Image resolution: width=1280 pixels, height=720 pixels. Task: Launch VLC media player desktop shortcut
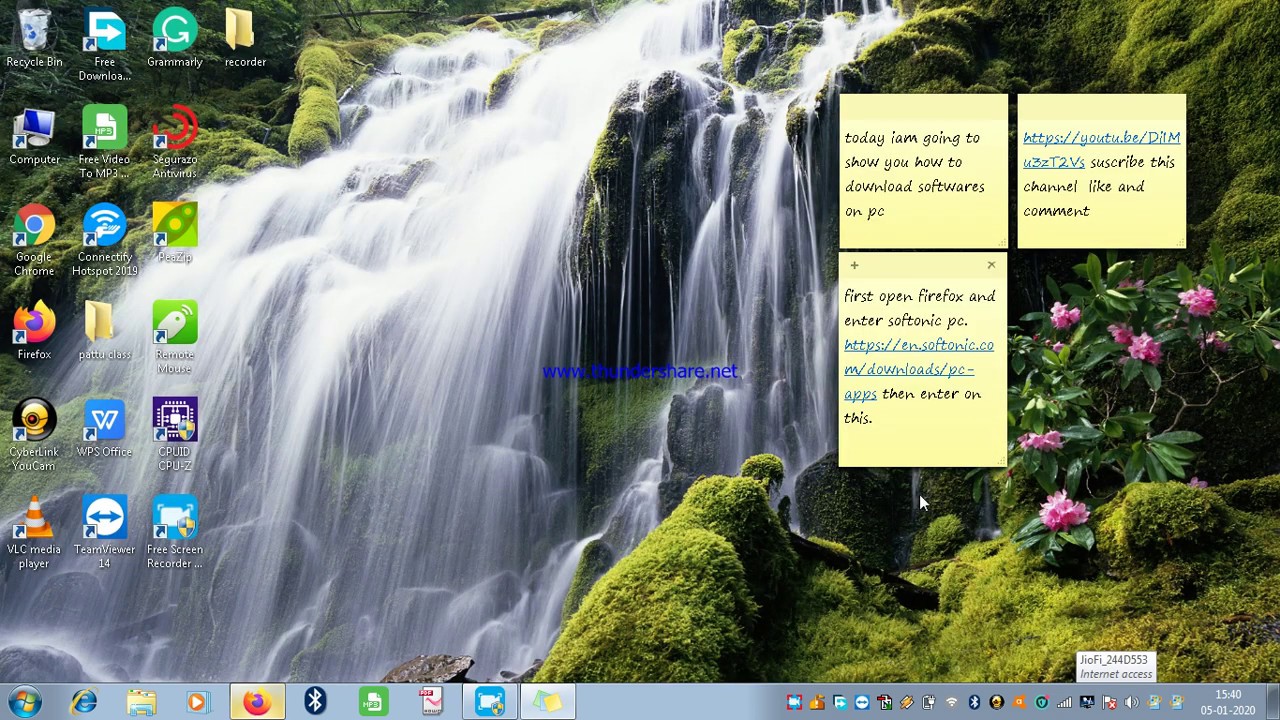coord(34,532)
